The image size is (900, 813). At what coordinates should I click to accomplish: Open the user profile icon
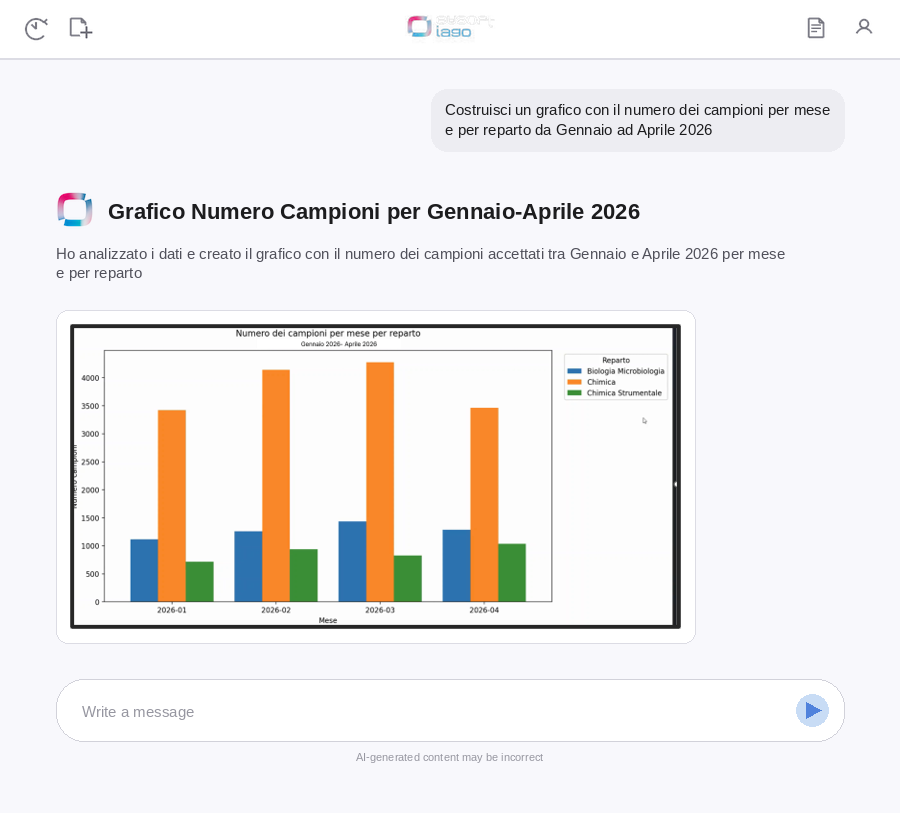(x=864, y=26)
